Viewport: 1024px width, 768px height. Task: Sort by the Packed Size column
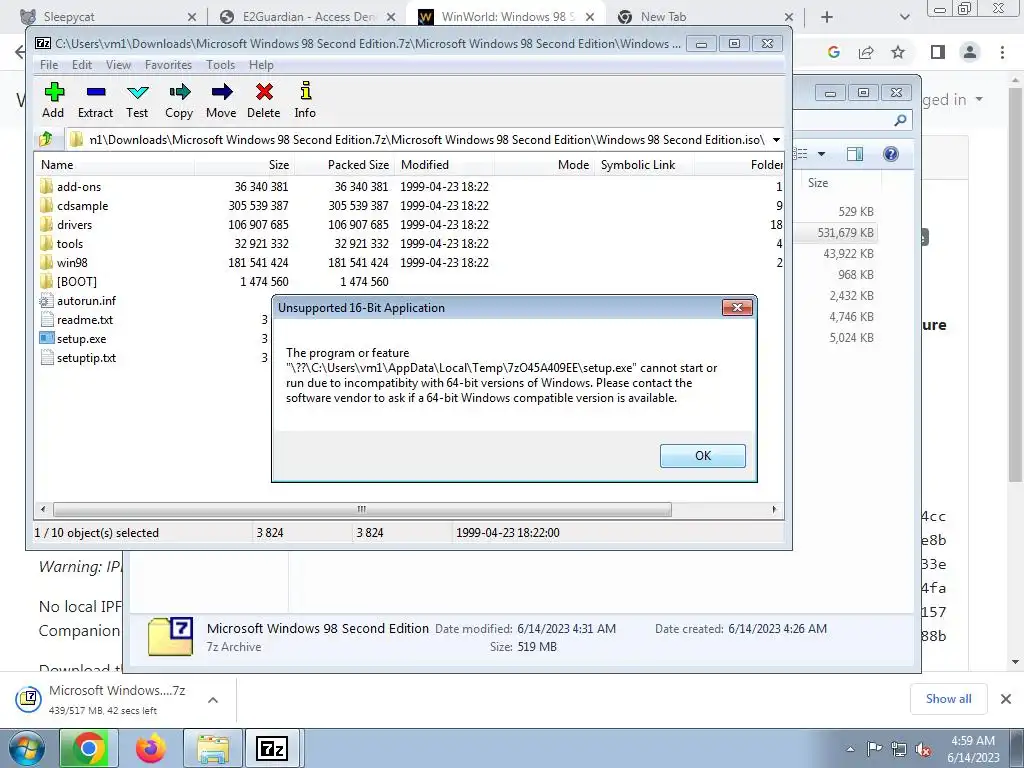345,165
